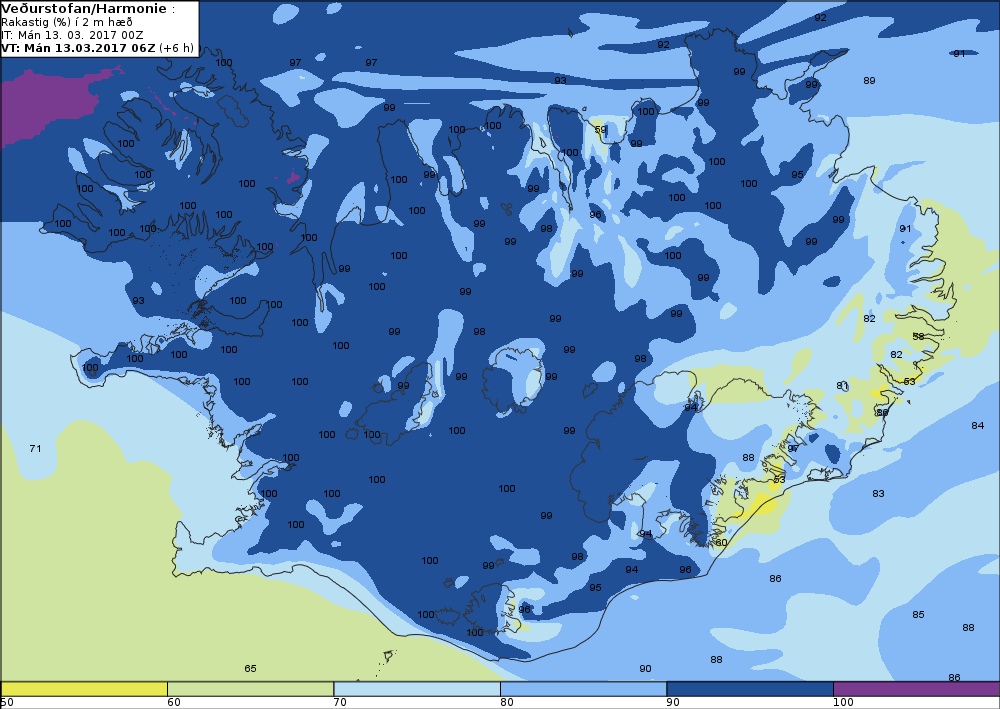Viewport: 1000px width, 709px height.
Task: Select the dark blue 90–100 legend band
Action: tap(750, 689)
